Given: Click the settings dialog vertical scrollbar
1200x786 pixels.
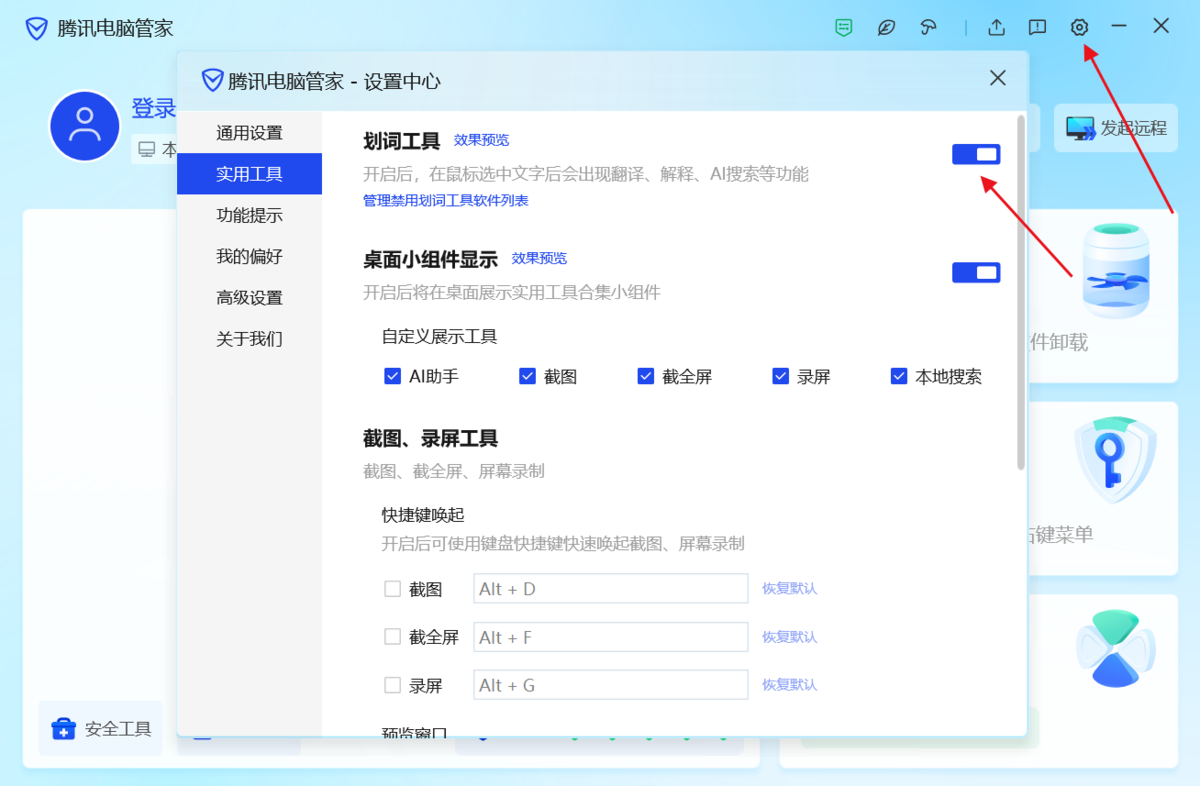Looking at the screenshot, I should (x=1020, y=292).
